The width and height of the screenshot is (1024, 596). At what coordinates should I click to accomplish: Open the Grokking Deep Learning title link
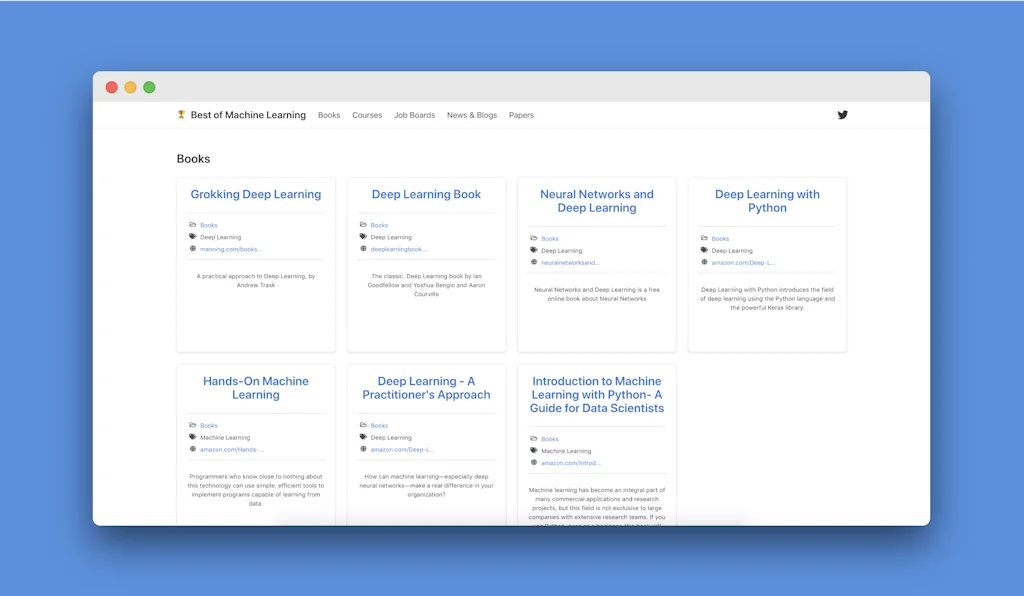pos(255,194)
